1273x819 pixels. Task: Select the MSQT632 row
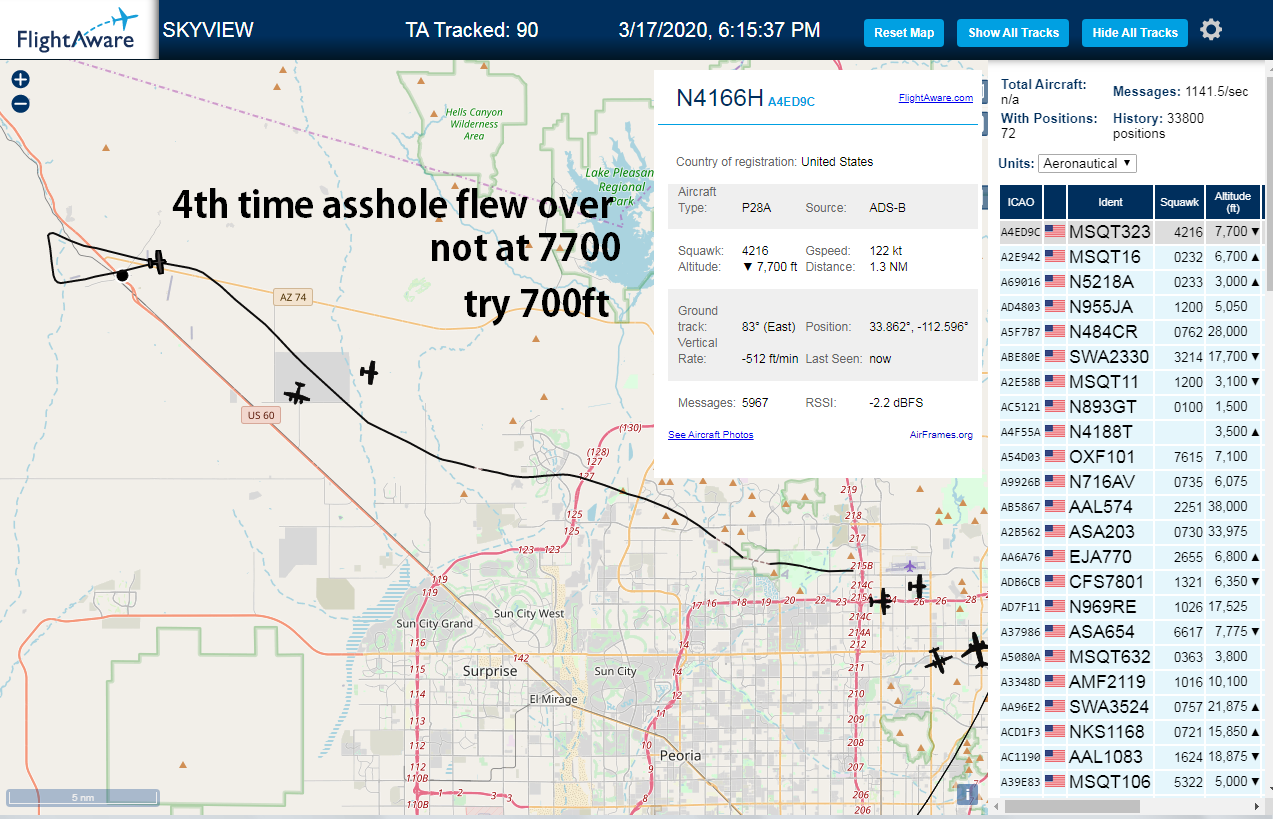(1130, 656)
